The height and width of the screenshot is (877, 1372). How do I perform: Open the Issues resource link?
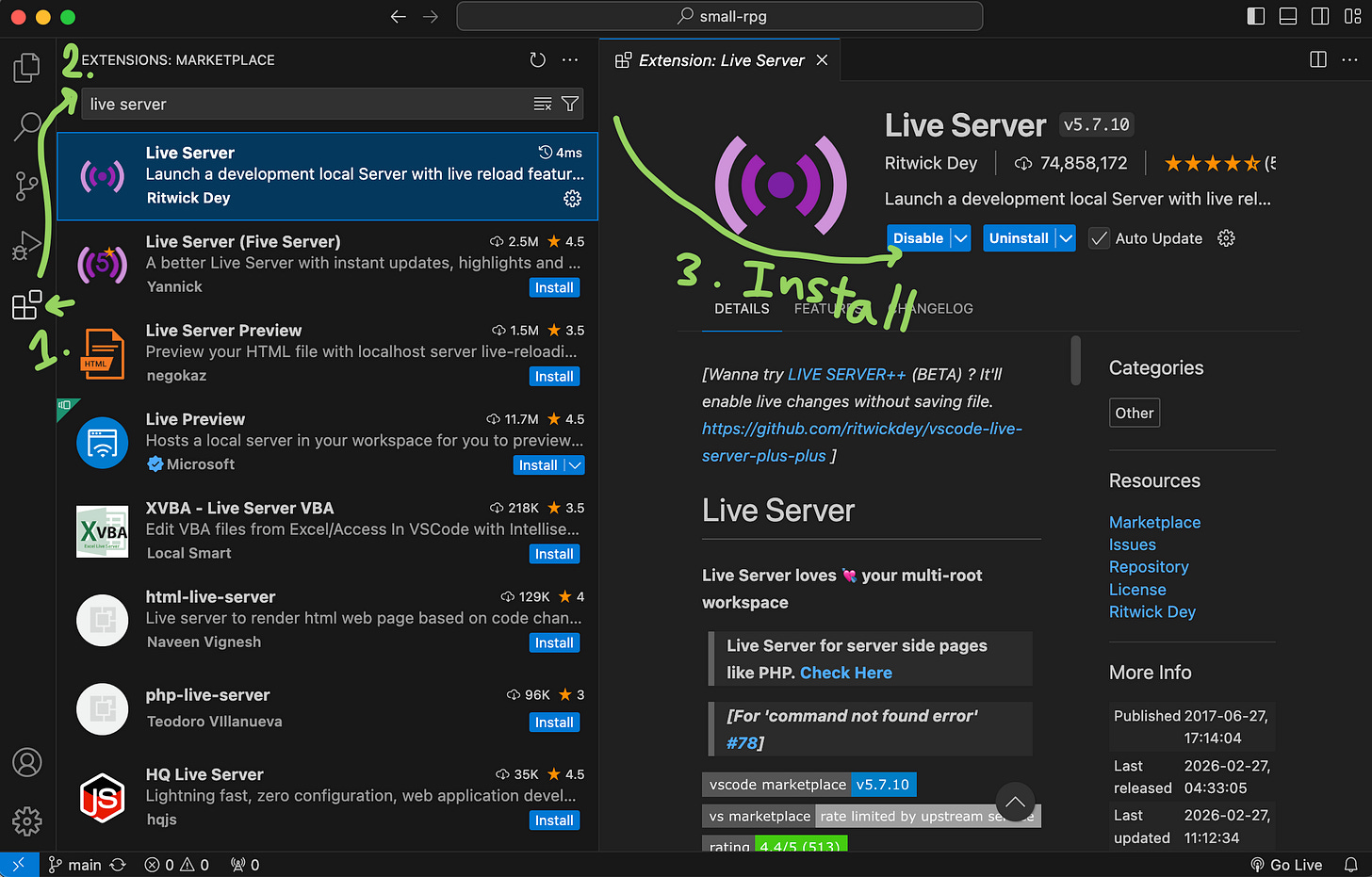pos(1132,544)
